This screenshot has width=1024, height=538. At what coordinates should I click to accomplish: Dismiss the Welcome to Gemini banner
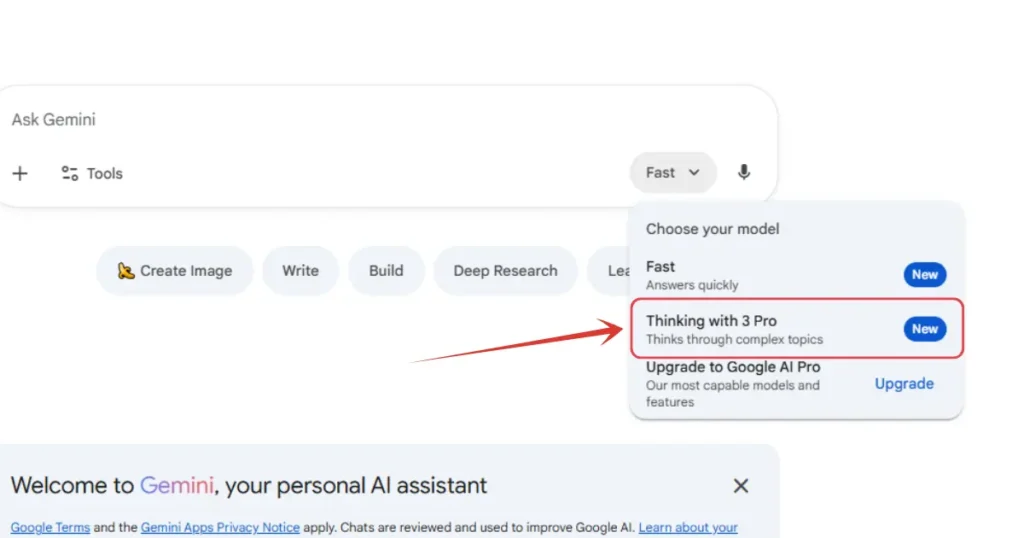[740, 486]
